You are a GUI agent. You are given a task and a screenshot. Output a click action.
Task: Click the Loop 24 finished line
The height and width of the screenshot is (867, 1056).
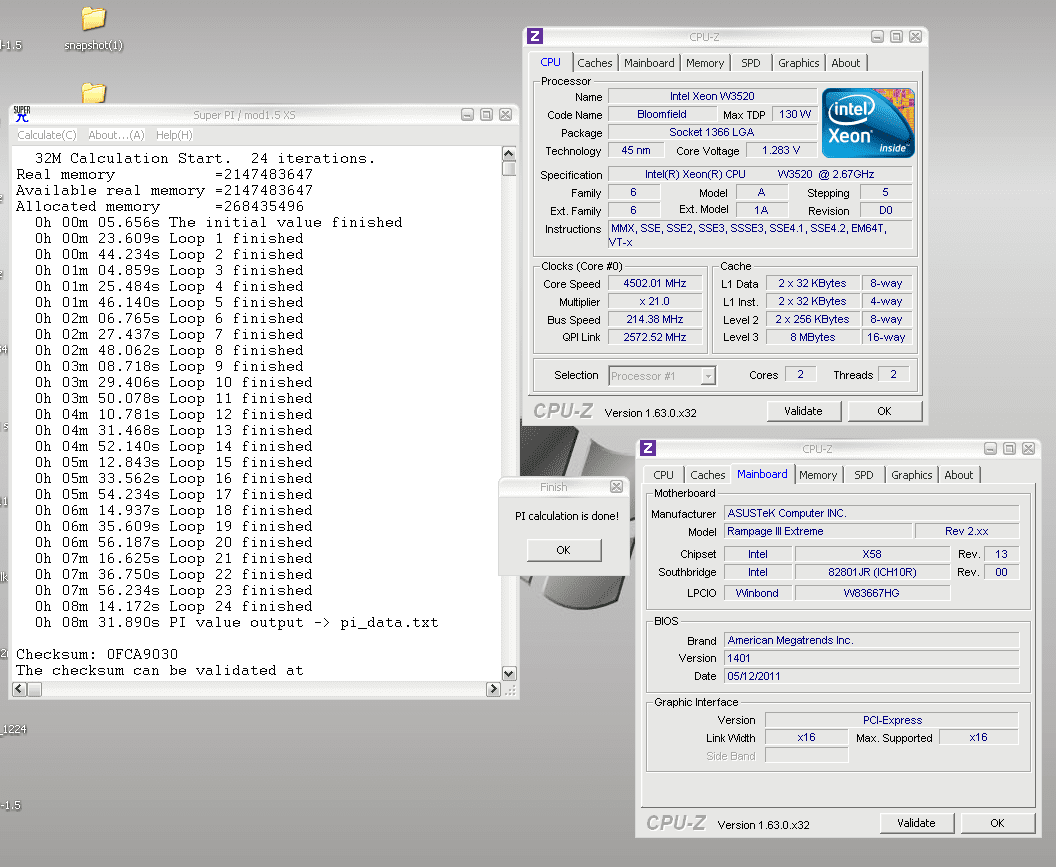pos(174,606)
